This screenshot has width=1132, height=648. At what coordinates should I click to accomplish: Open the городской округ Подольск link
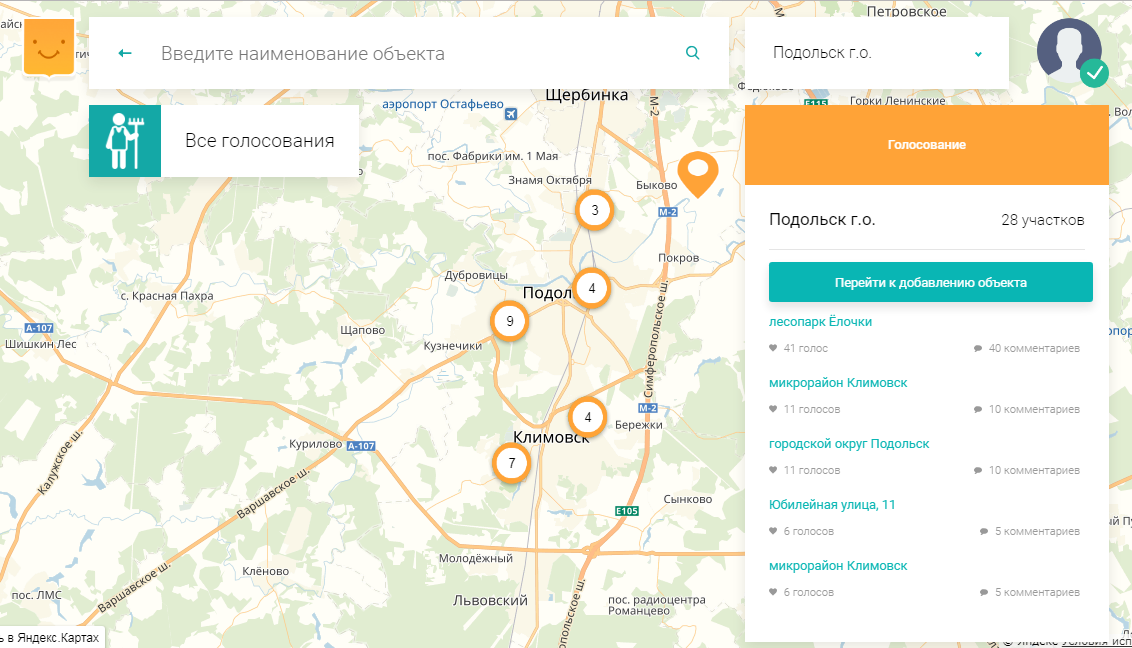[x=848, y=444]
